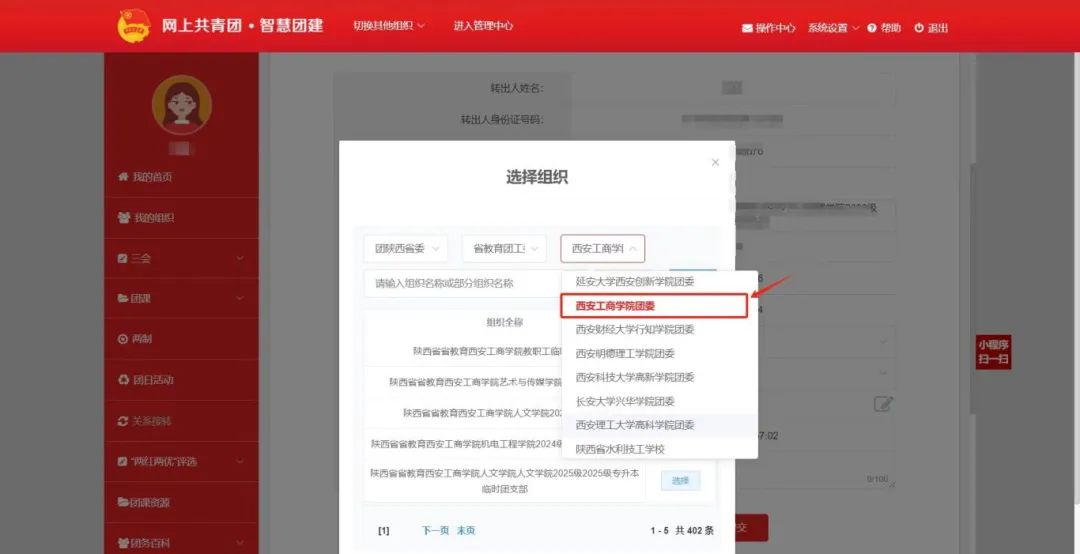Select 陕西省水利技工学校 option
The image size is (1080, 554).
[x=660, y=449]
